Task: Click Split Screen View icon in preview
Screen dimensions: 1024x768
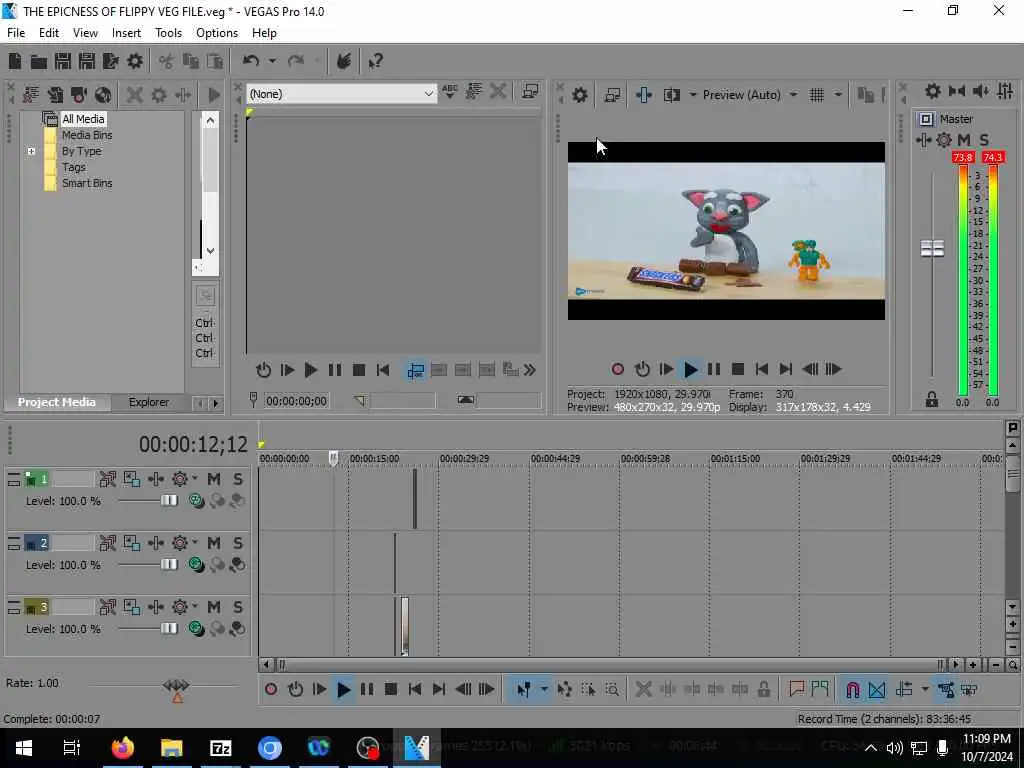Action: click(671, 95)
